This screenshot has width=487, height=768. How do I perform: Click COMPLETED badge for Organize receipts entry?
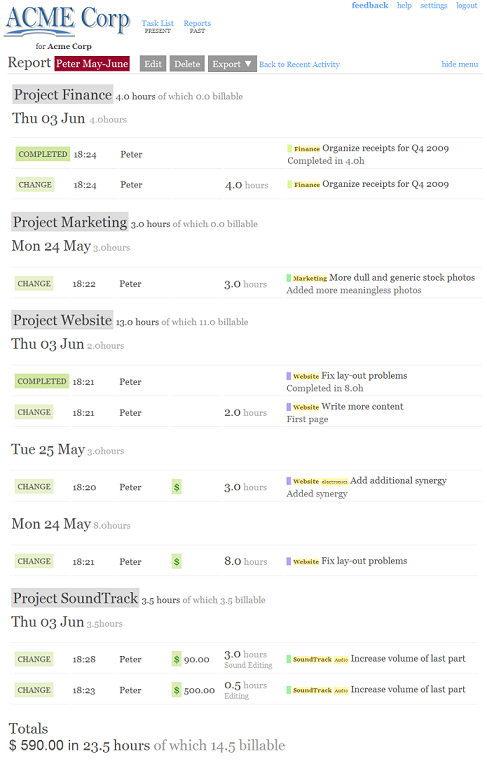(x=43, y=154)
